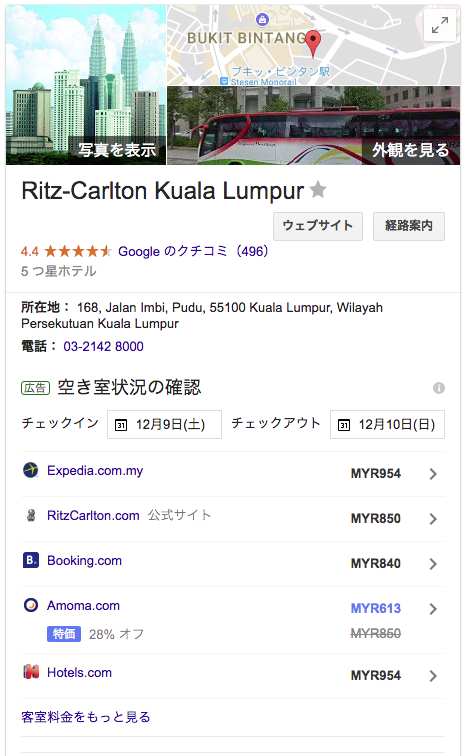The width and height of the screenshot is (469, 756).
Task: Open check-in date picker 12月9日(土)
Action: tap(164, 424)
